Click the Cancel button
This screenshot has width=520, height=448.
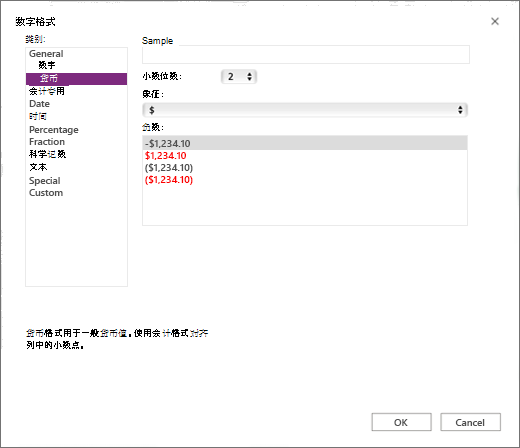point(470,422)
